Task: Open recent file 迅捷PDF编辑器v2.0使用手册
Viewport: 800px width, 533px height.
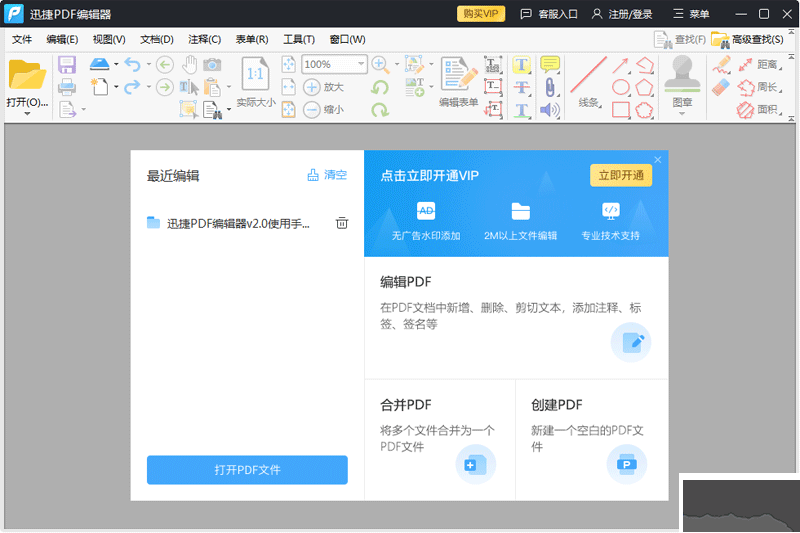Action: [238, 223]
